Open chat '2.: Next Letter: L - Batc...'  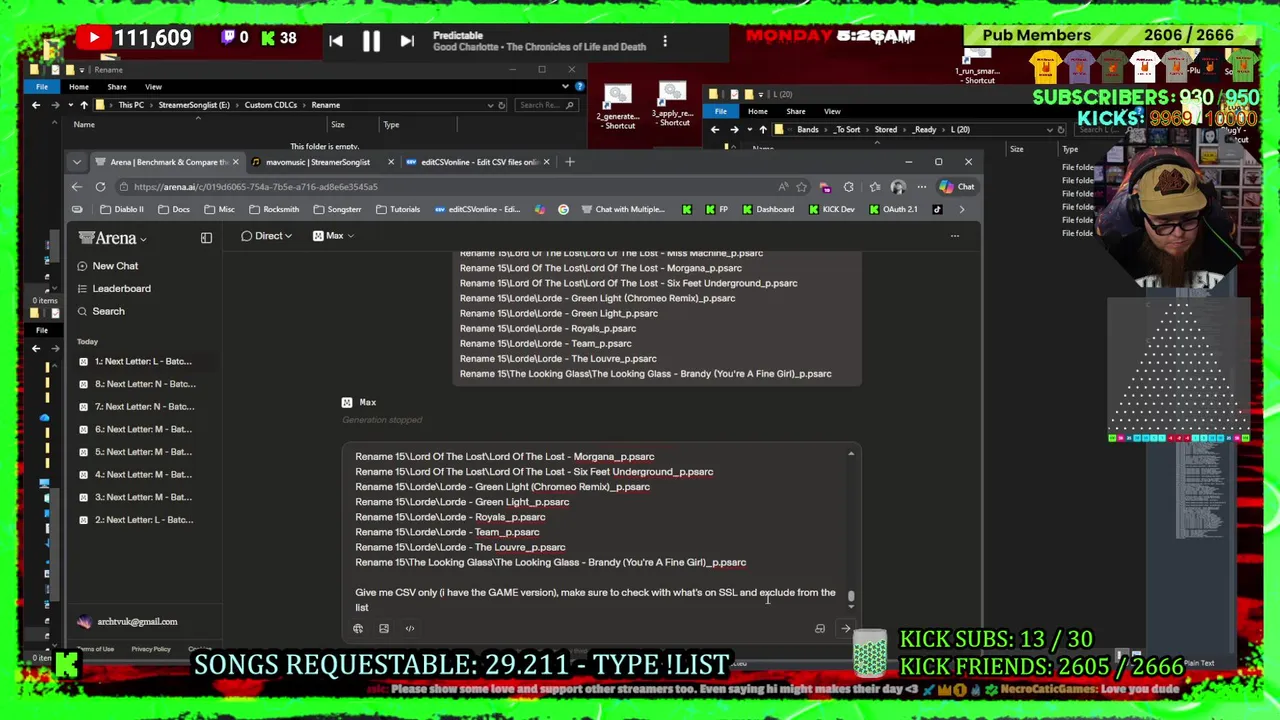(135, 520)
